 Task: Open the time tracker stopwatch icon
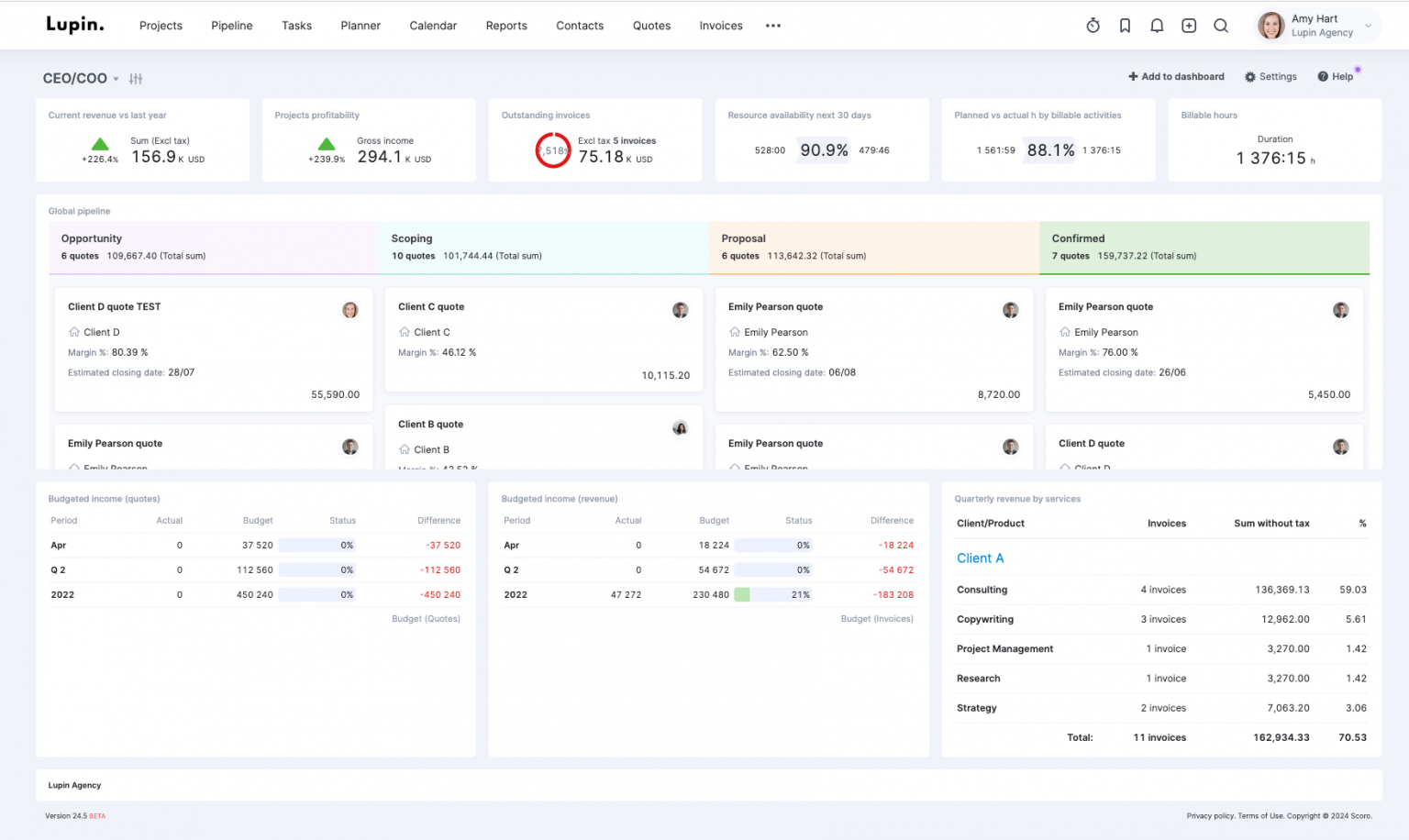1093,26
